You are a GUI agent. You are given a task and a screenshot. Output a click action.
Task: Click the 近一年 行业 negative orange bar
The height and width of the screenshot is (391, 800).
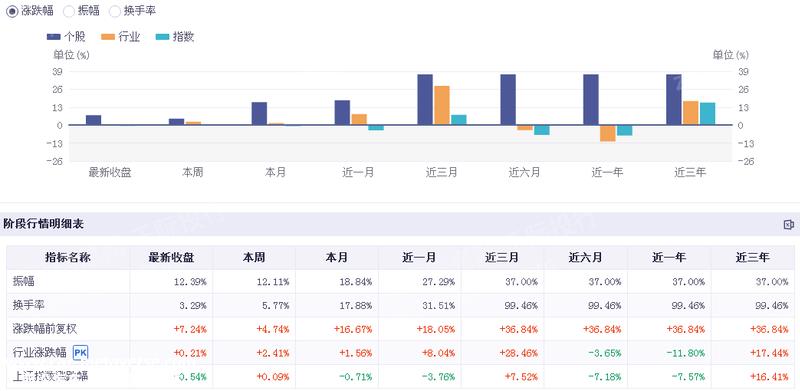click(608, 133)
